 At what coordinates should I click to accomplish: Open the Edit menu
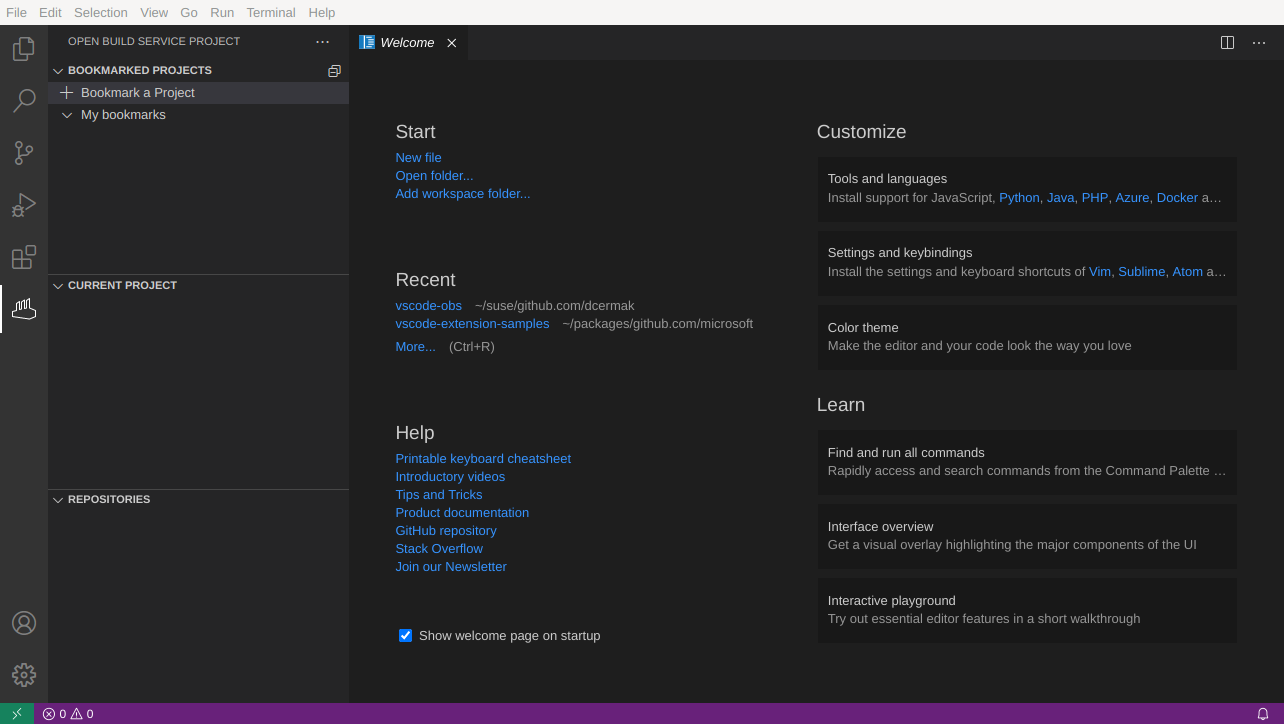(50, 12)
